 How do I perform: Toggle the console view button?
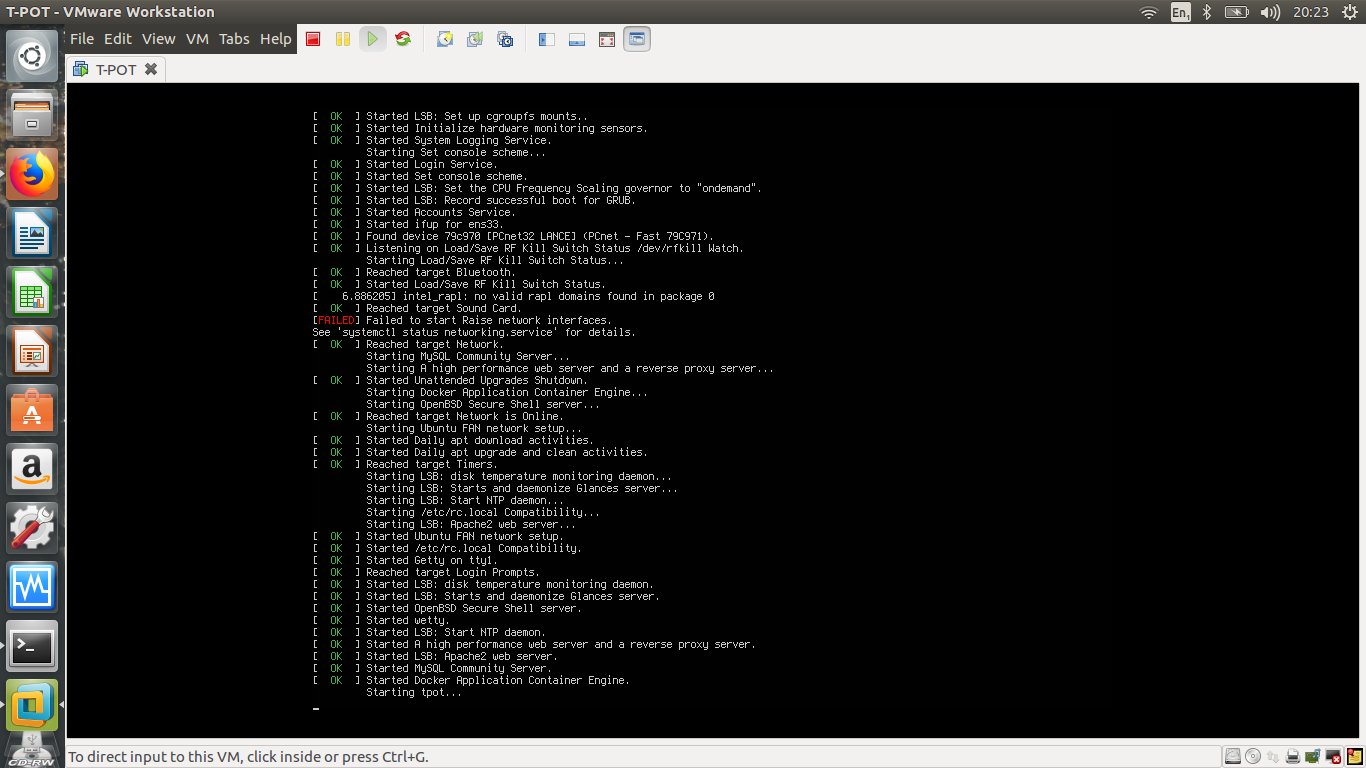[637, 39]
